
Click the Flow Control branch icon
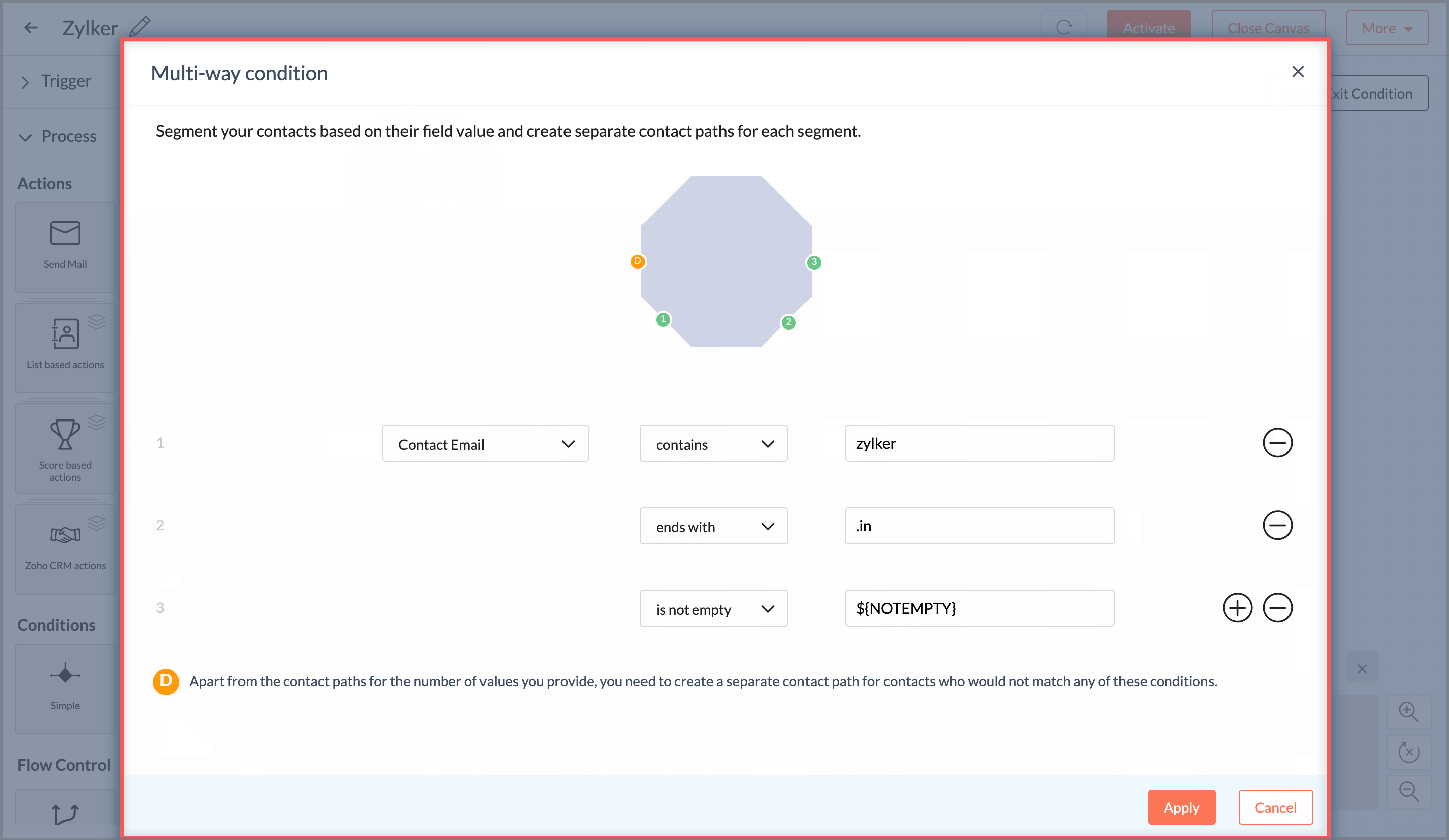pyautogui.click(x=65, y=813)
